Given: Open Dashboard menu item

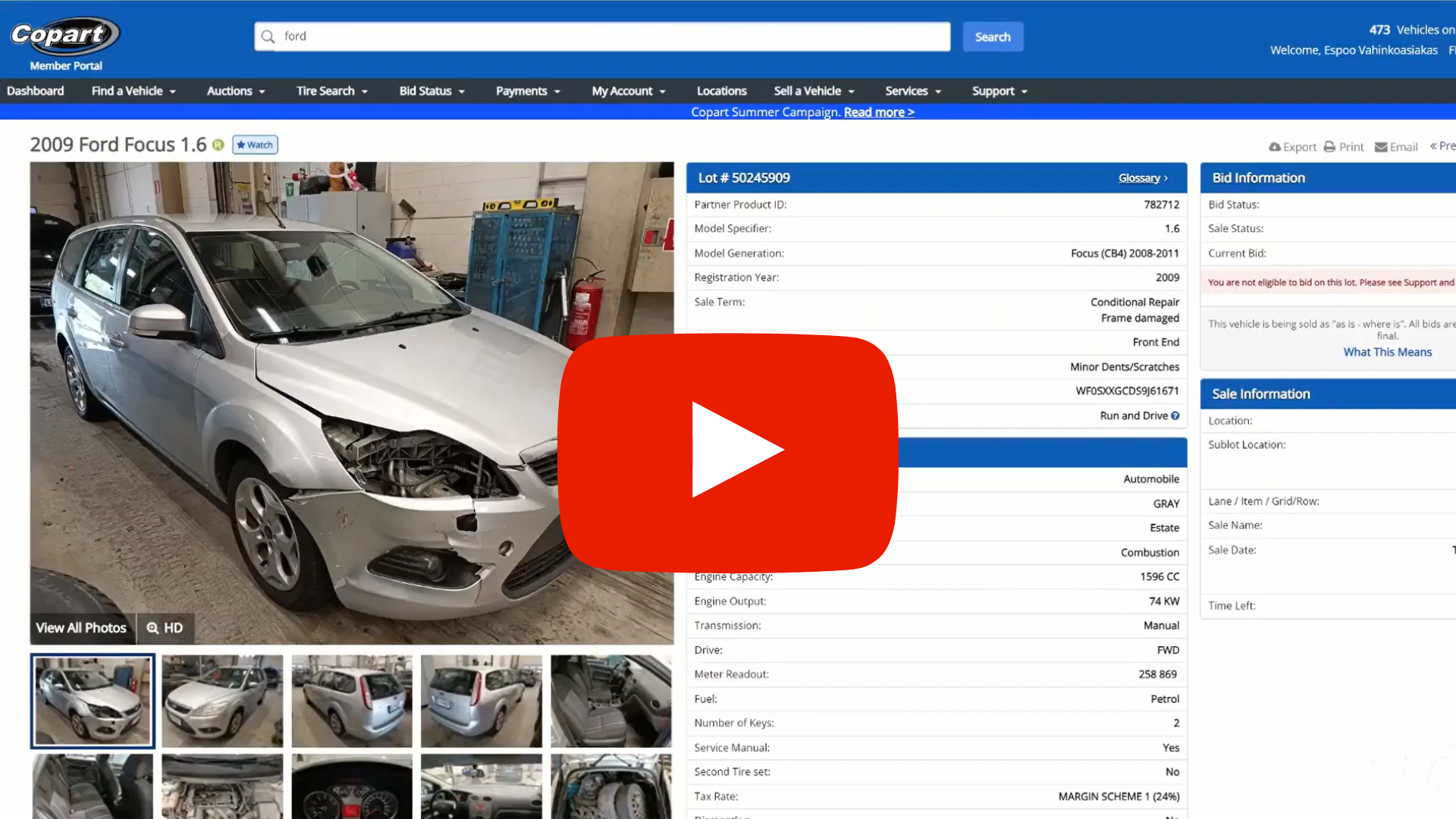Looking at the screenshot, I should click(x=36, y=91).
